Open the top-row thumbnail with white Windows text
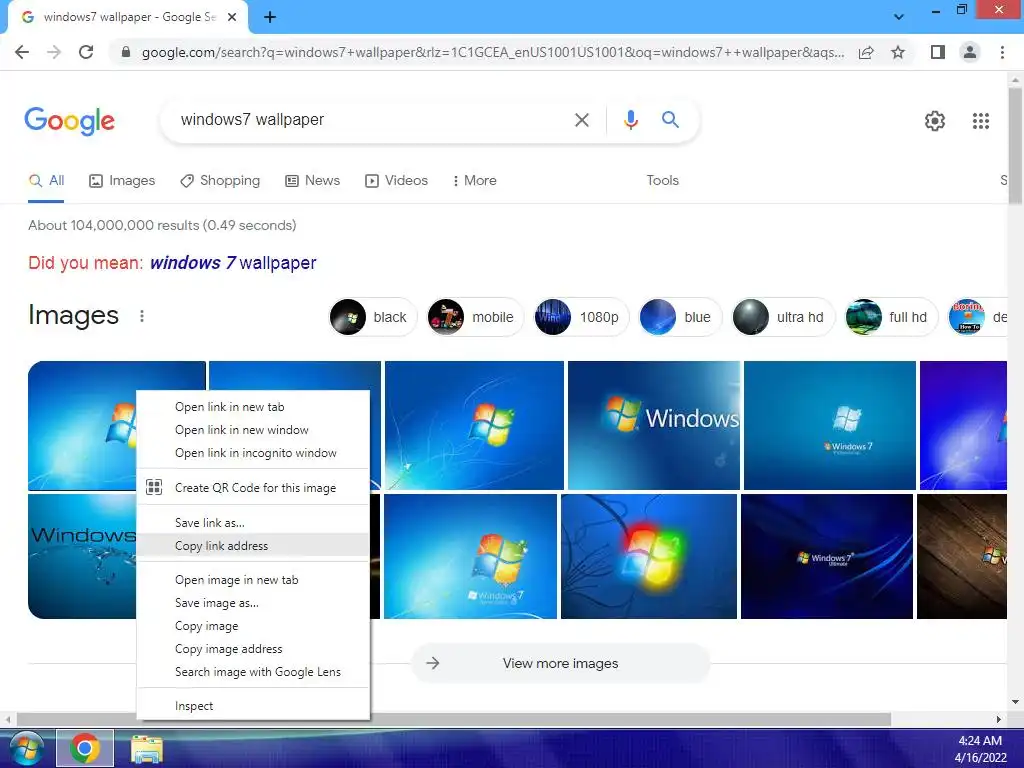The image size is (1024, 768). (654, 425)
